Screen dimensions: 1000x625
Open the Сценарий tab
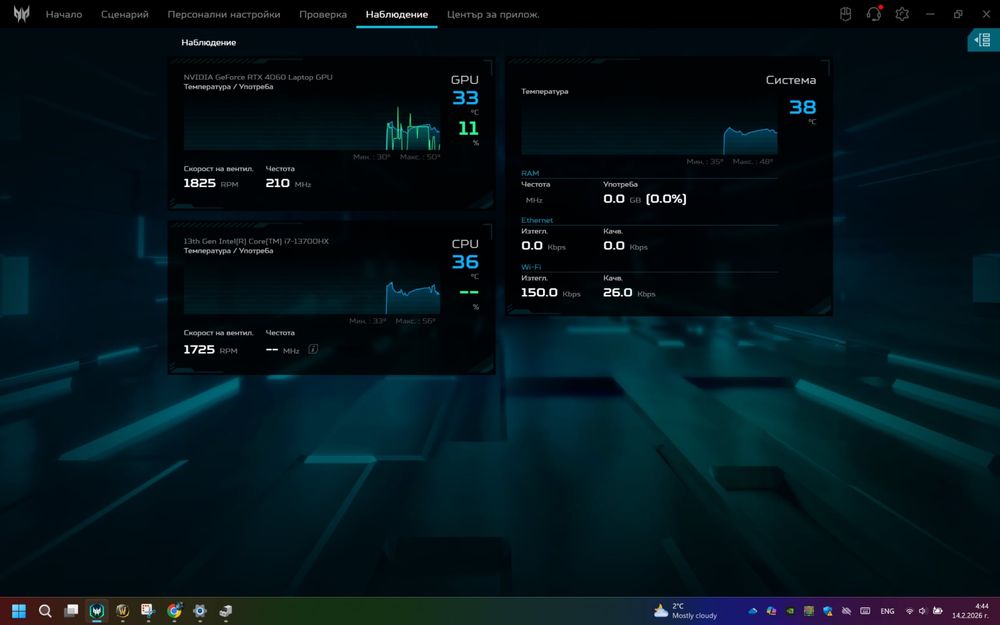pos(124,14)
